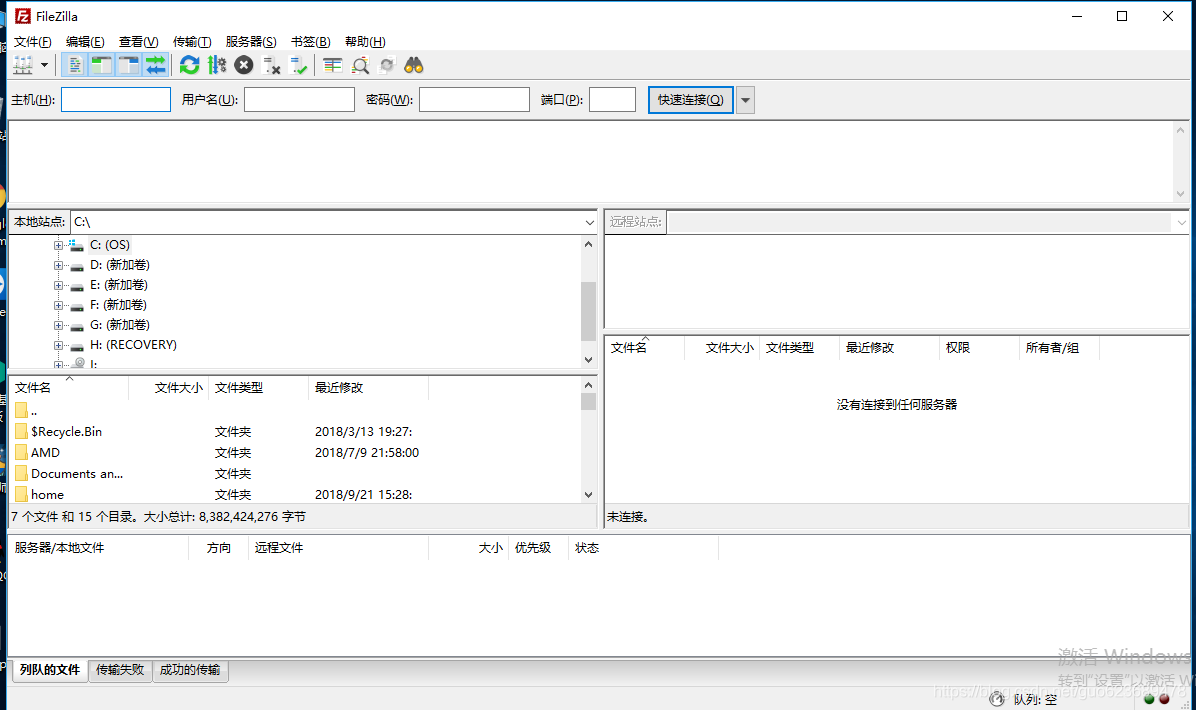Maximize the FileZilla window

1122,16
